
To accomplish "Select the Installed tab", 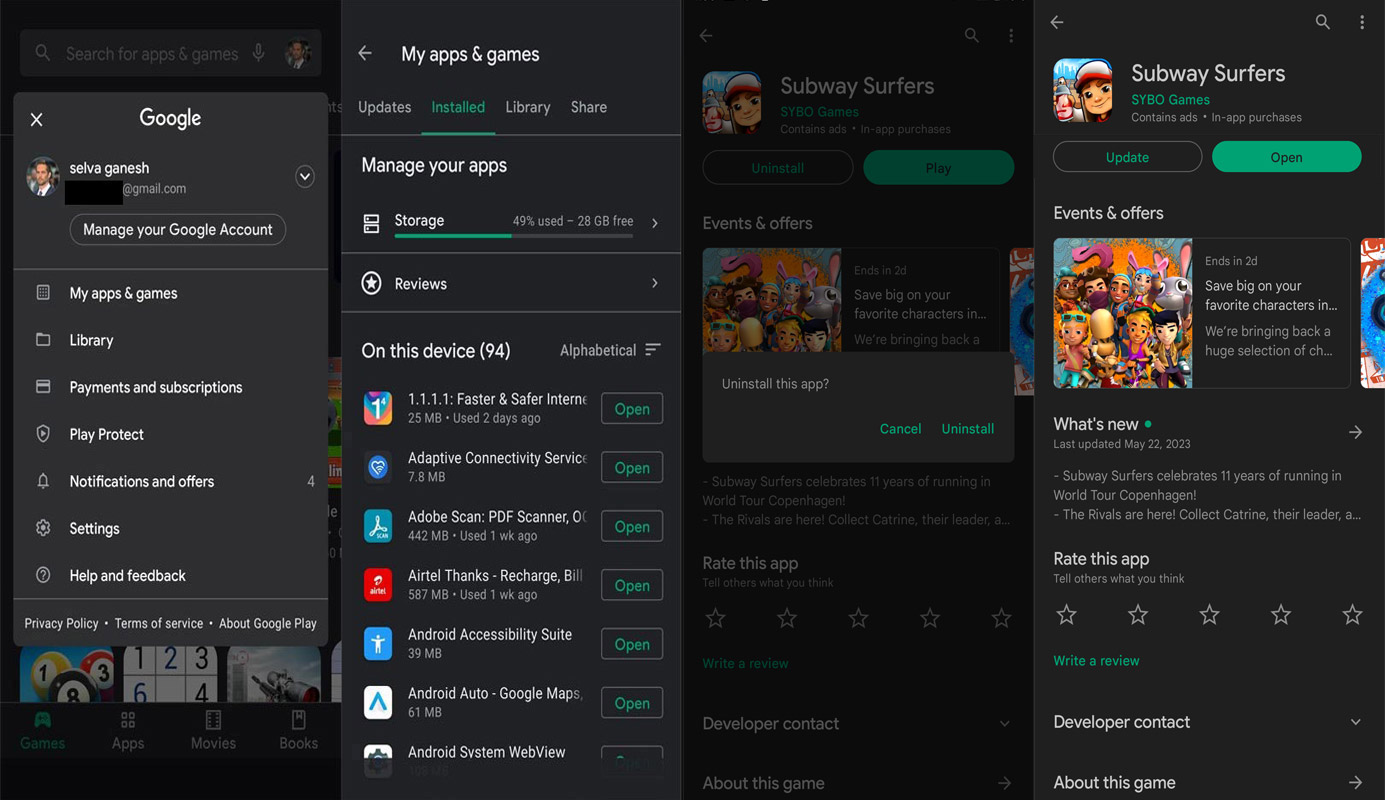I will pyautogui.click(x=458, y=107).
